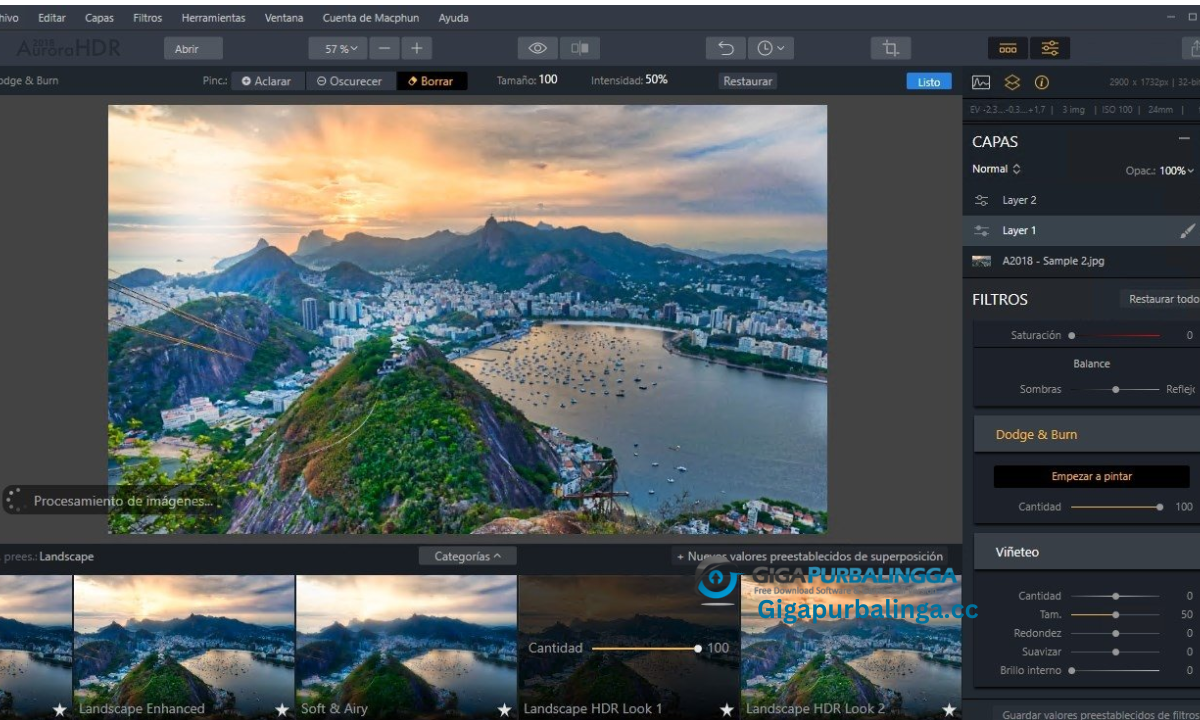
Task: Open the Filtros menu
Action: coord(148,18)
